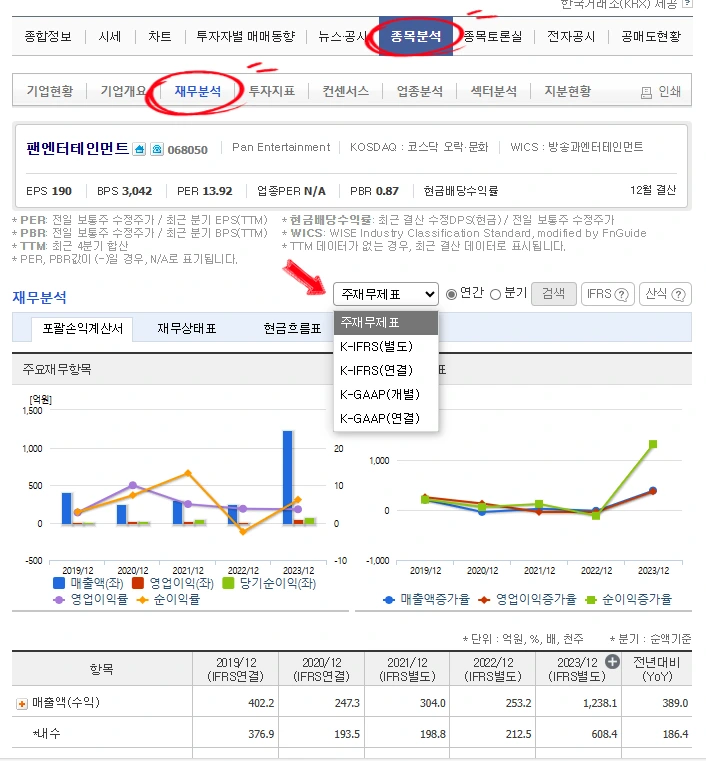Click the 389.0 YoY value
This screenshot has width=706, height=761.
coord(675,703)
